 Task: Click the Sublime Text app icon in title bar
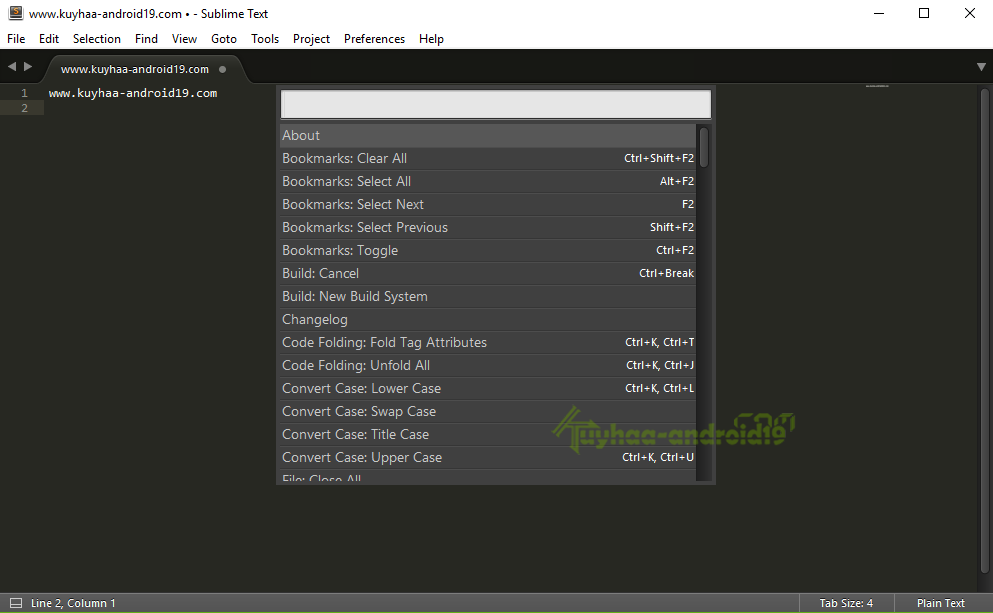click(x=15, y=13)
